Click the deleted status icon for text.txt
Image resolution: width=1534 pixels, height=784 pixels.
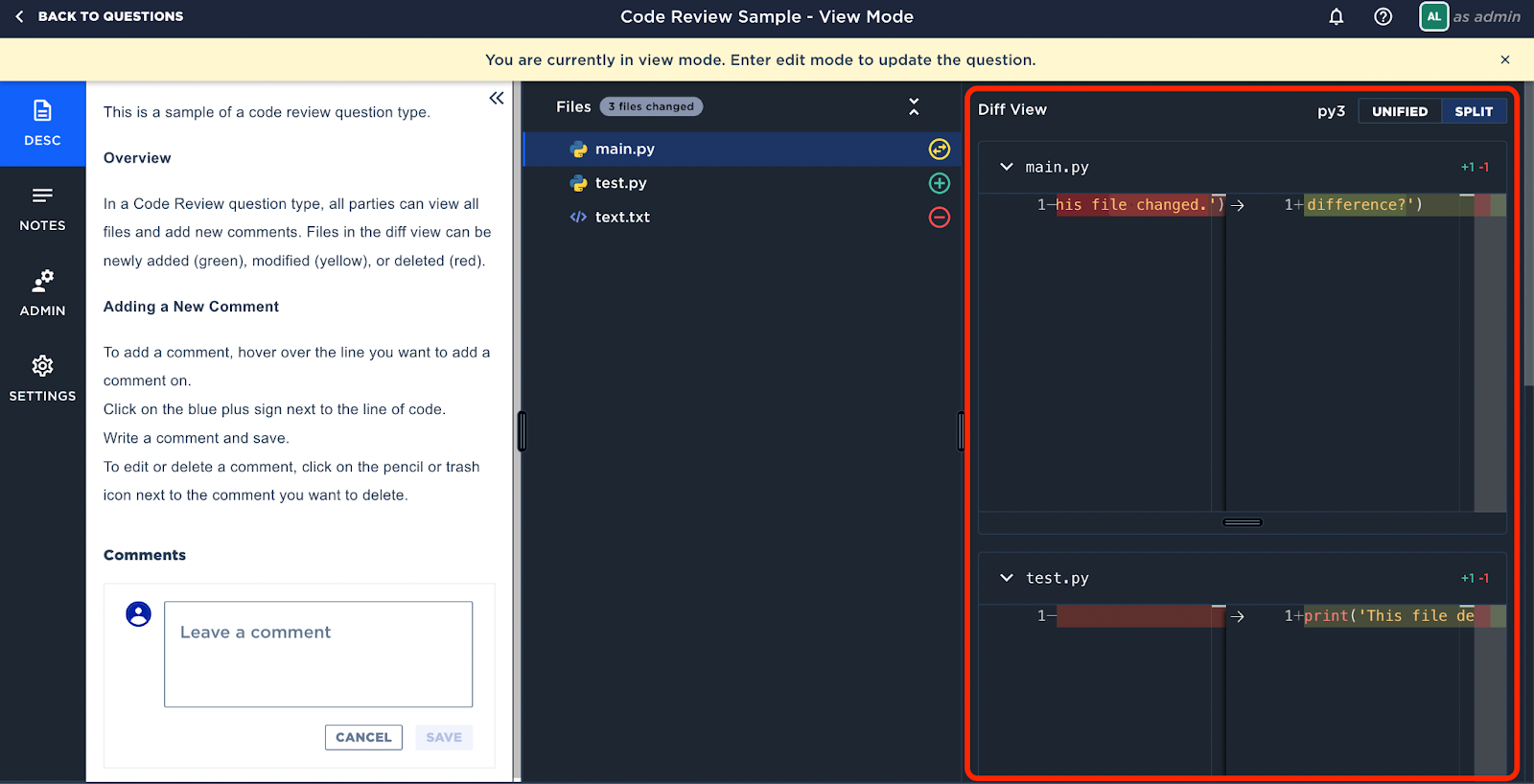pos(940,218)
